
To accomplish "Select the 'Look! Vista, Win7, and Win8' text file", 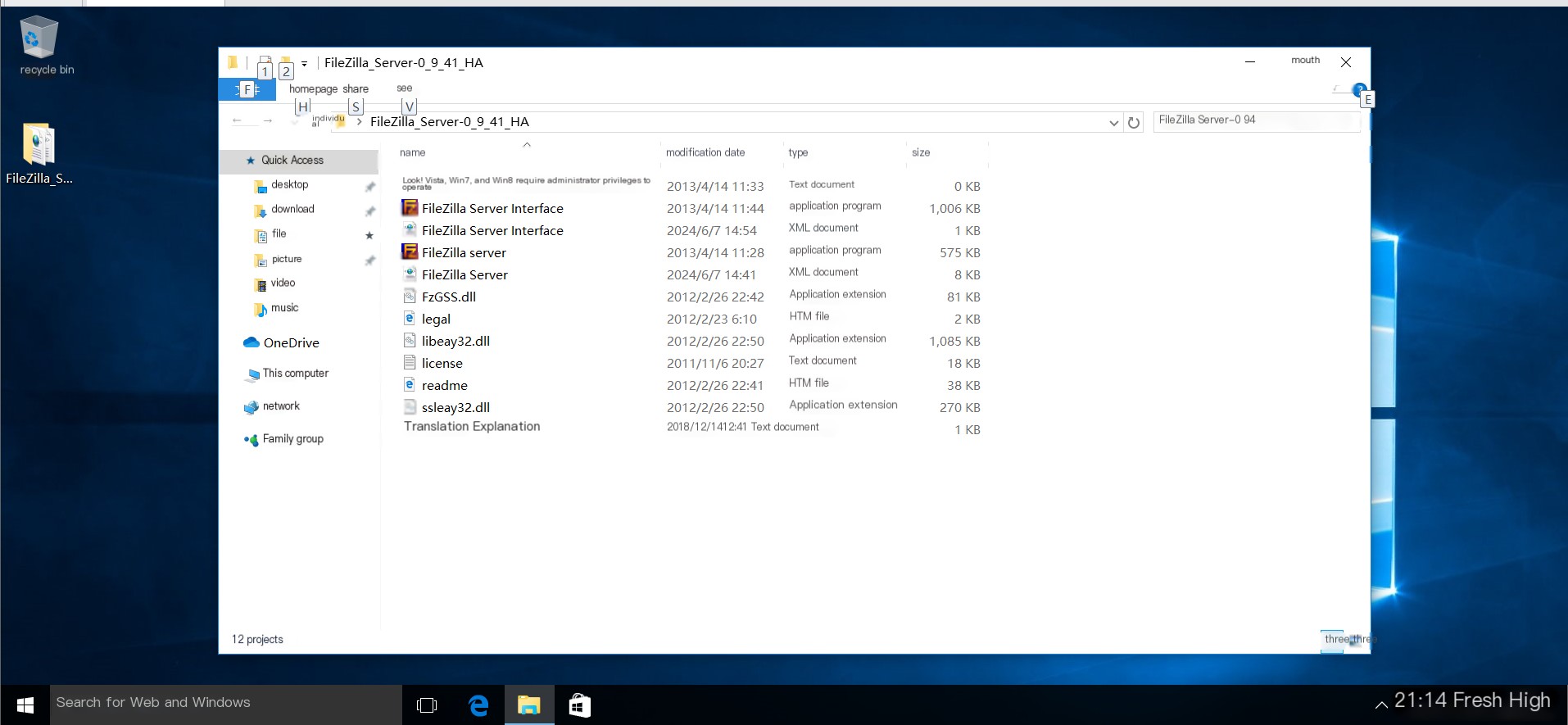I will tap(526, 184).
